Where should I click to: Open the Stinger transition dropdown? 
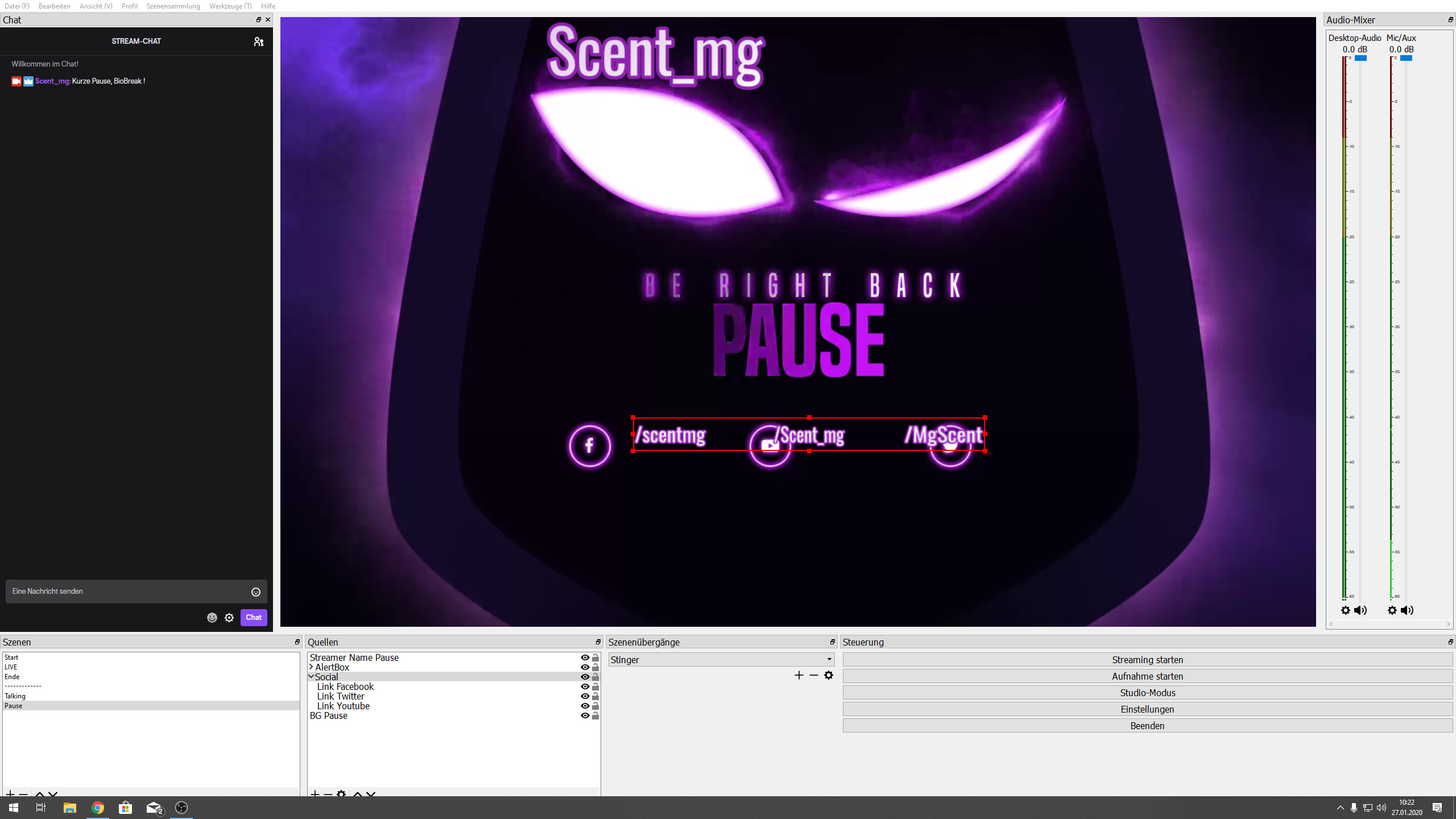tap(721, 660)
